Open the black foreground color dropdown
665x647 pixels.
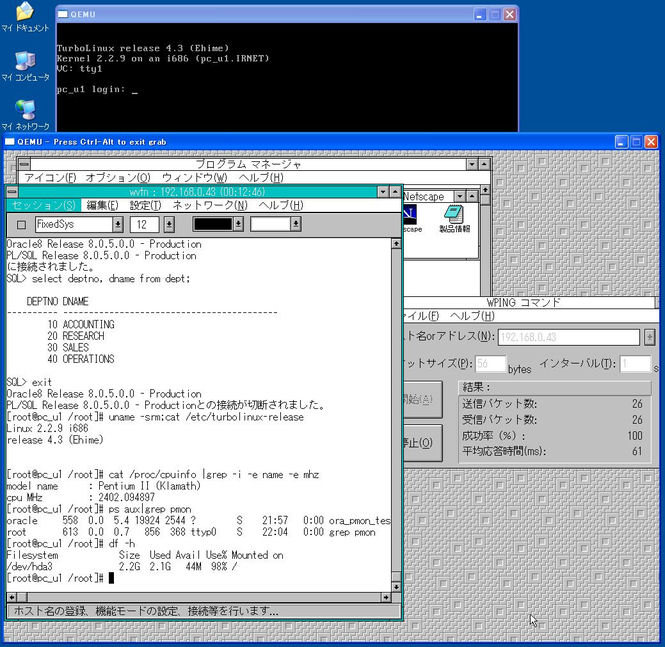point(238,224)
